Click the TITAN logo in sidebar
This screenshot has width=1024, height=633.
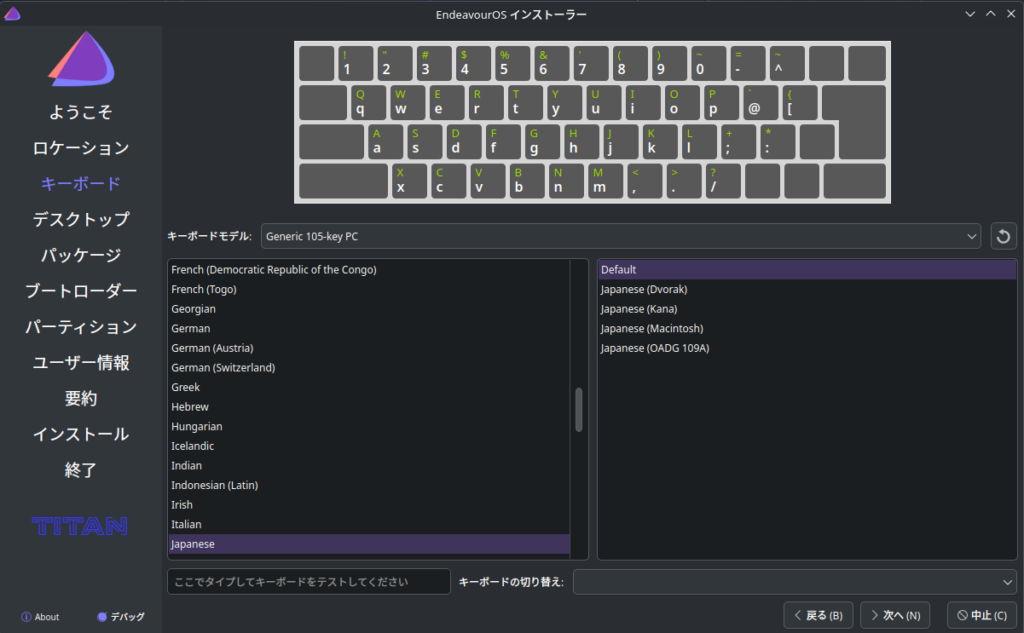tap(80, 526)
